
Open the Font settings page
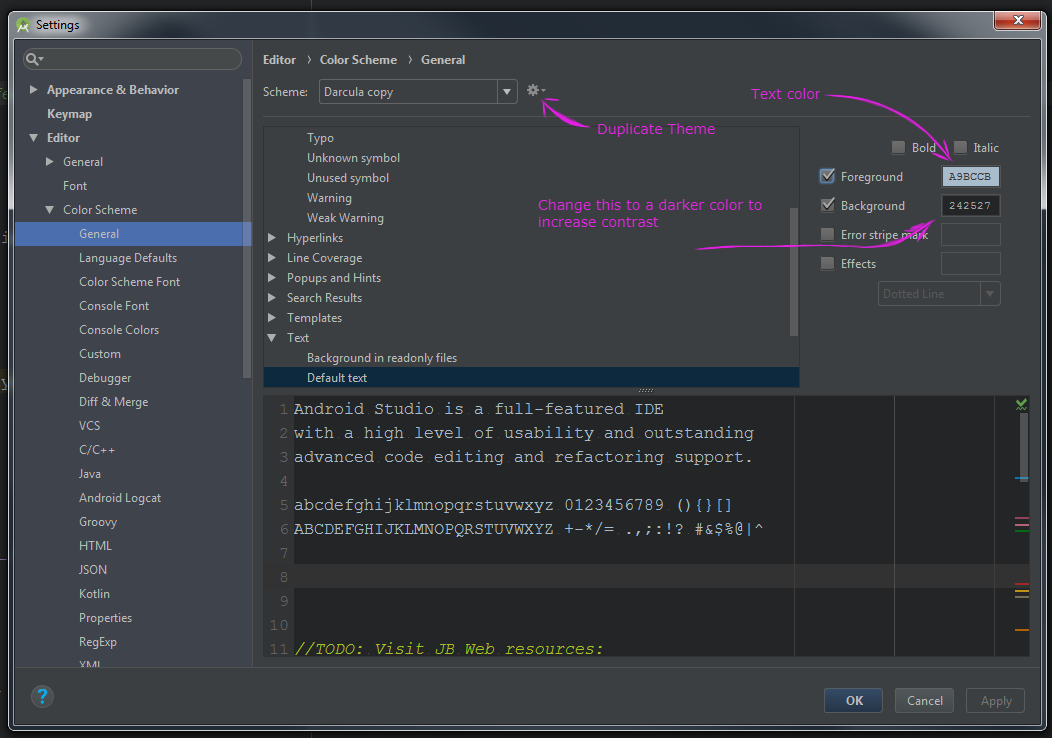click(x=74, y=186)
